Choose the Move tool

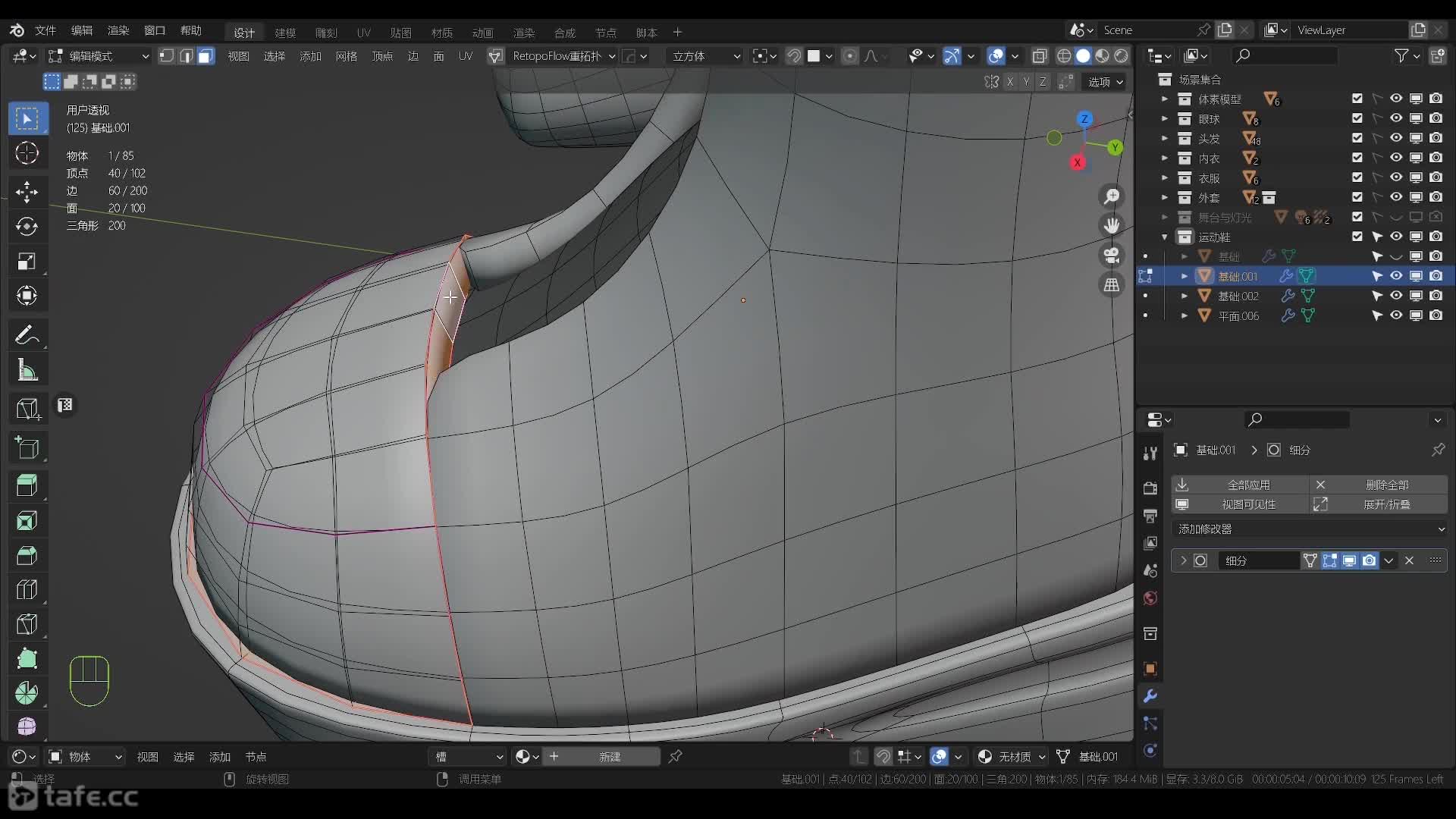coord(27,191)
